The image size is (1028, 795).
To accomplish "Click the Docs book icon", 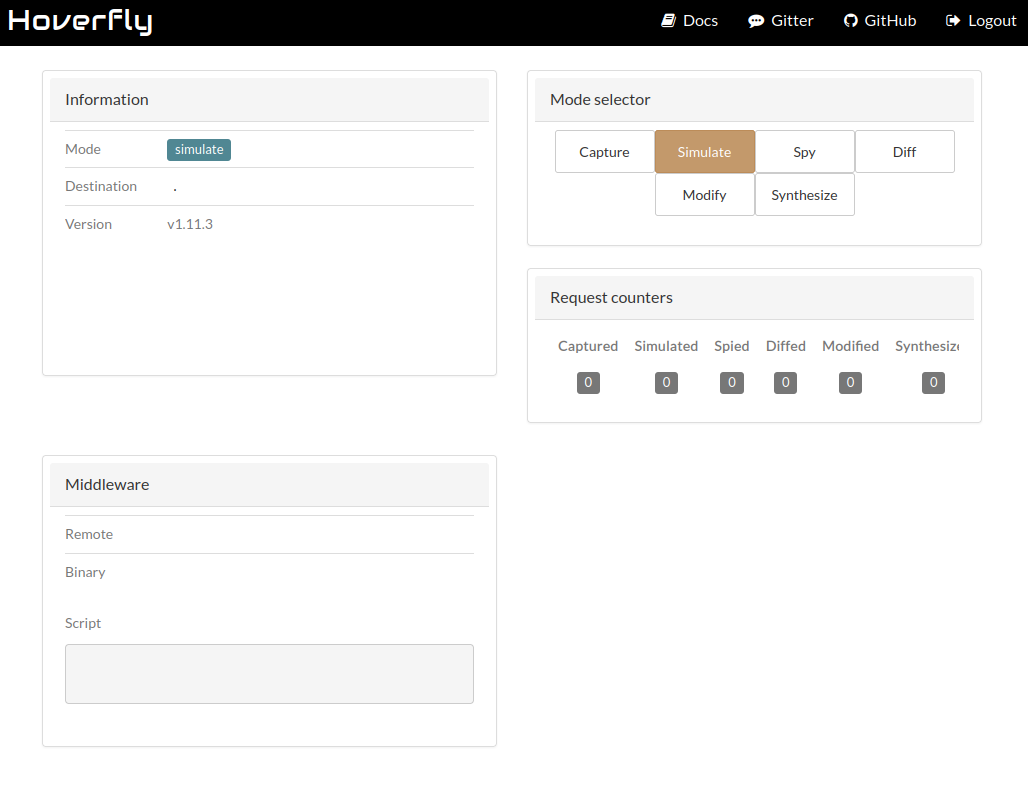I will 668,21.
